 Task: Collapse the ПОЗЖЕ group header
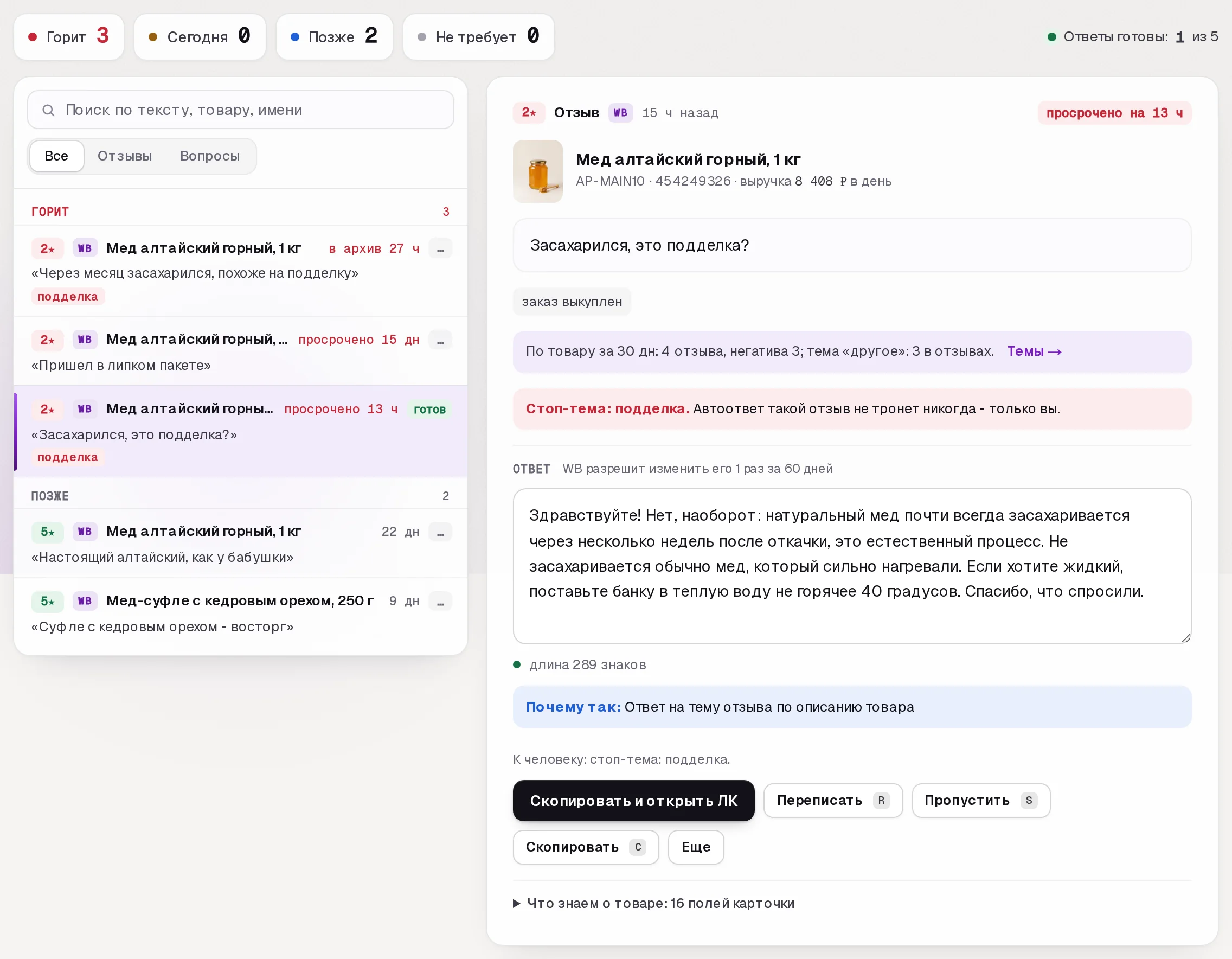(x=240, y=496)
